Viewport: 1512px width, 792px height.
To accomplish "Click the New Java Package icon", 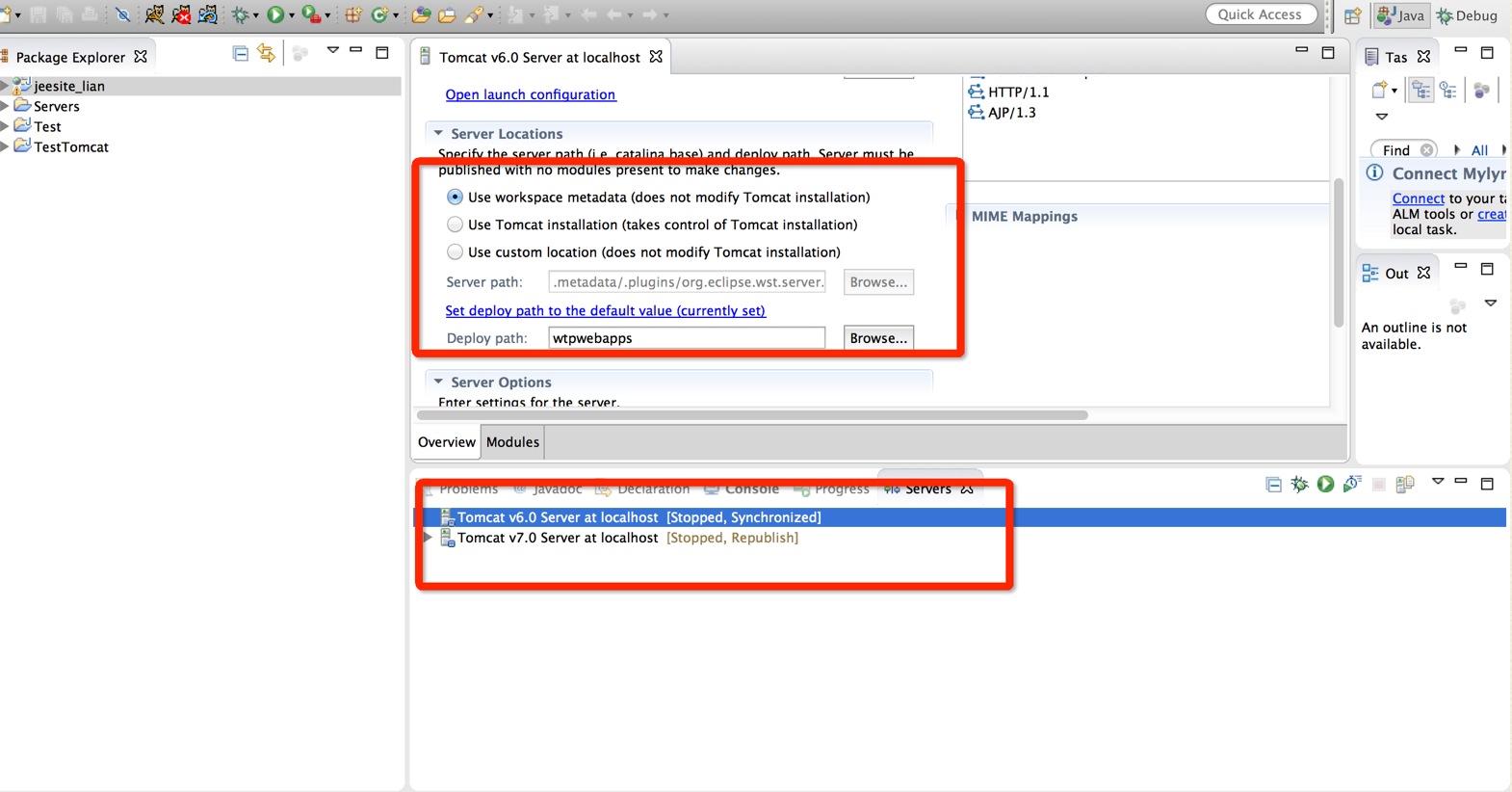I will pos(353,14).
